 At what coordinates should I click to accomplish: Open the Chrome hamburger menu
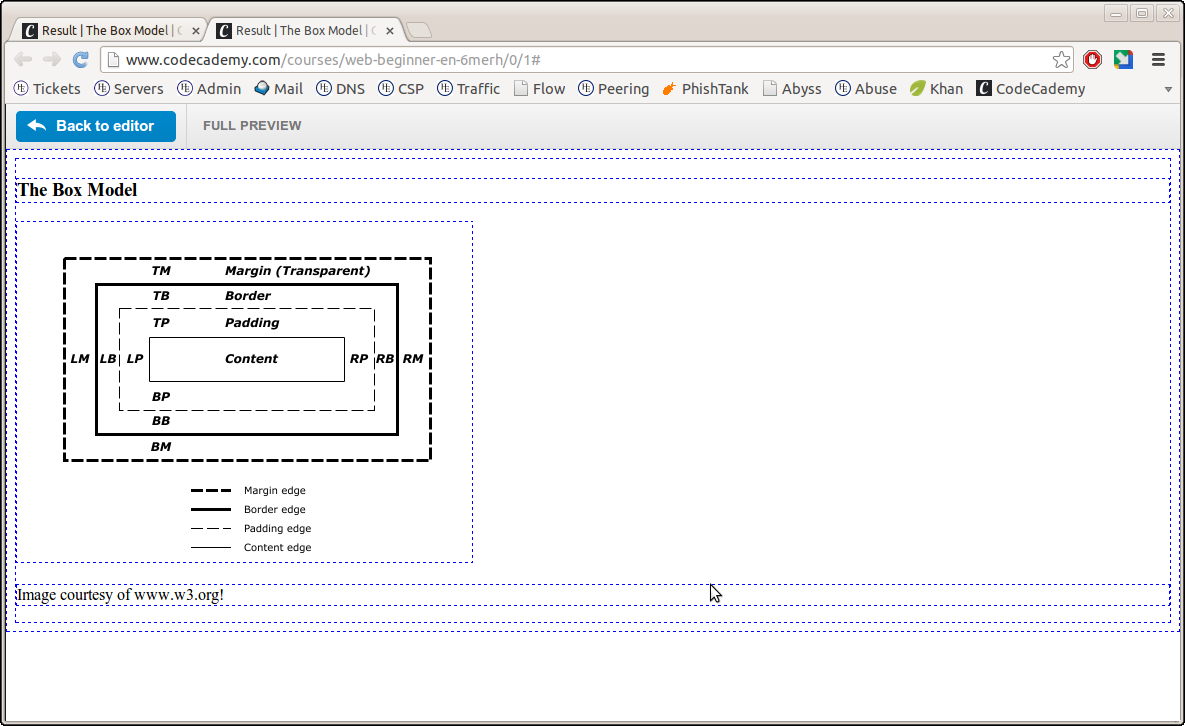tap(1158, 60)
